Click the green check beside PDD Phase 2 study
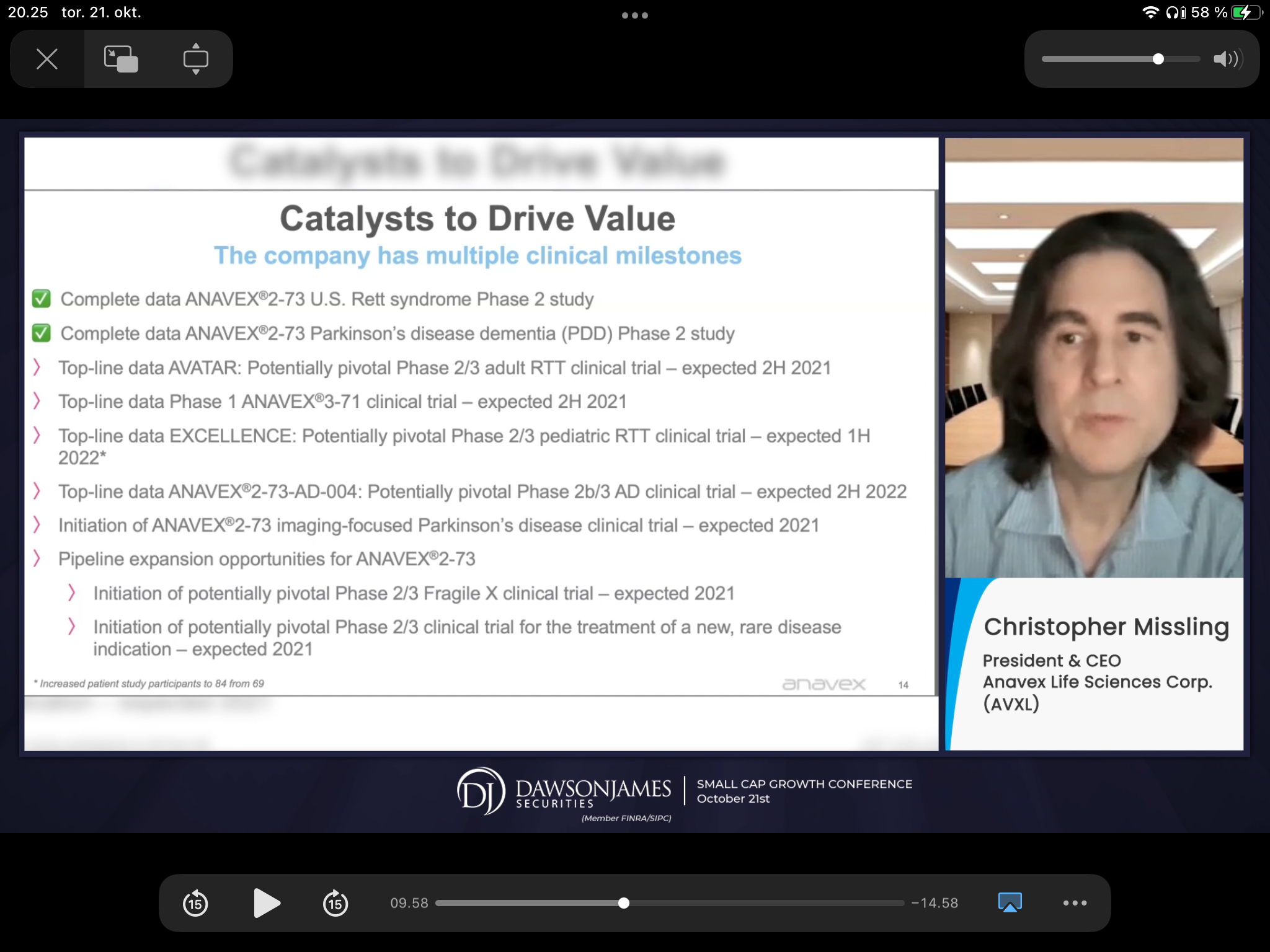Viewport: 1270px width, 952px height. 41,333
